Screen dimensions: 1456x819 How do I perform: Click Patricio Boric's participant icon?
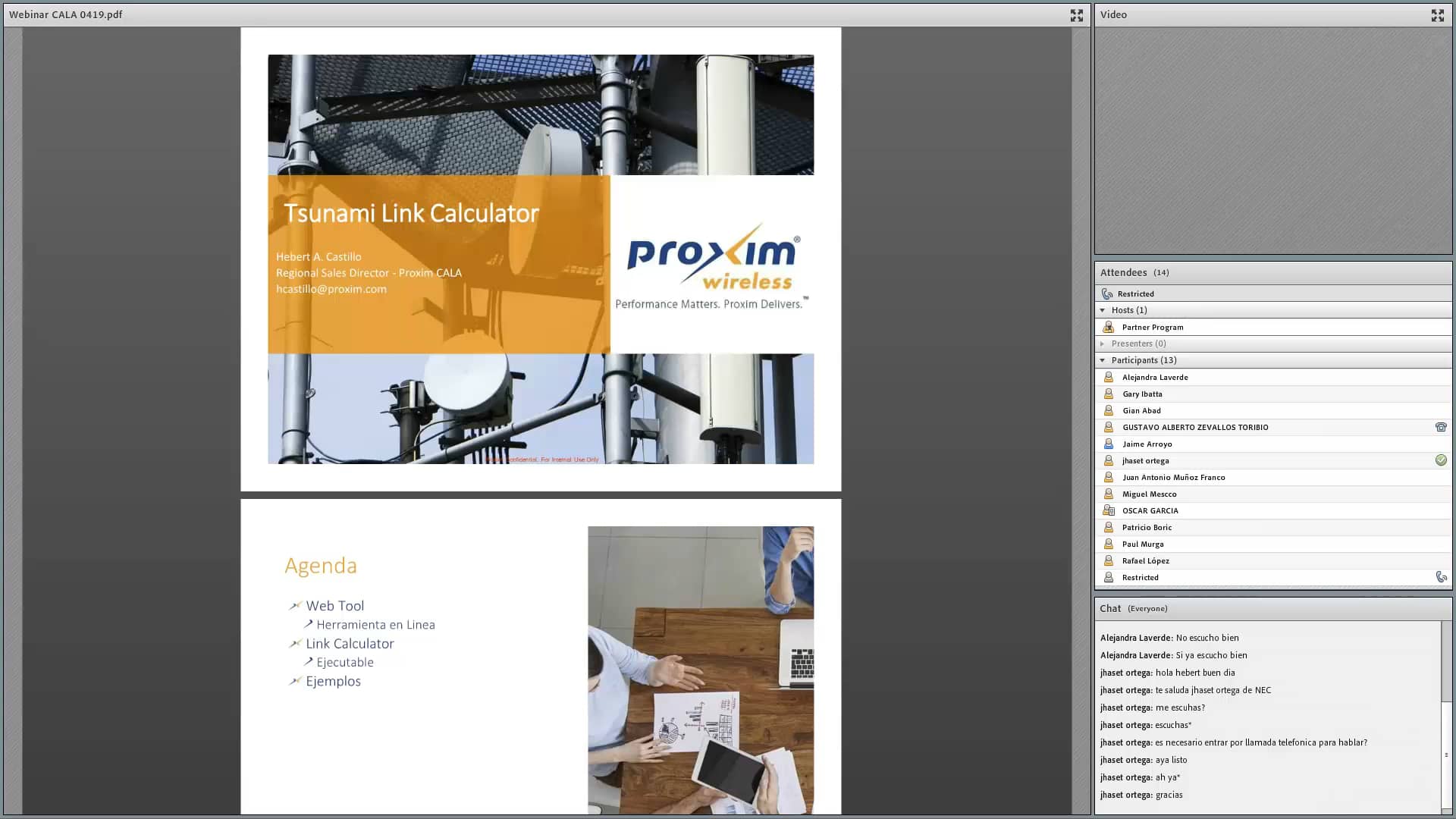(x=1109, y=527)
